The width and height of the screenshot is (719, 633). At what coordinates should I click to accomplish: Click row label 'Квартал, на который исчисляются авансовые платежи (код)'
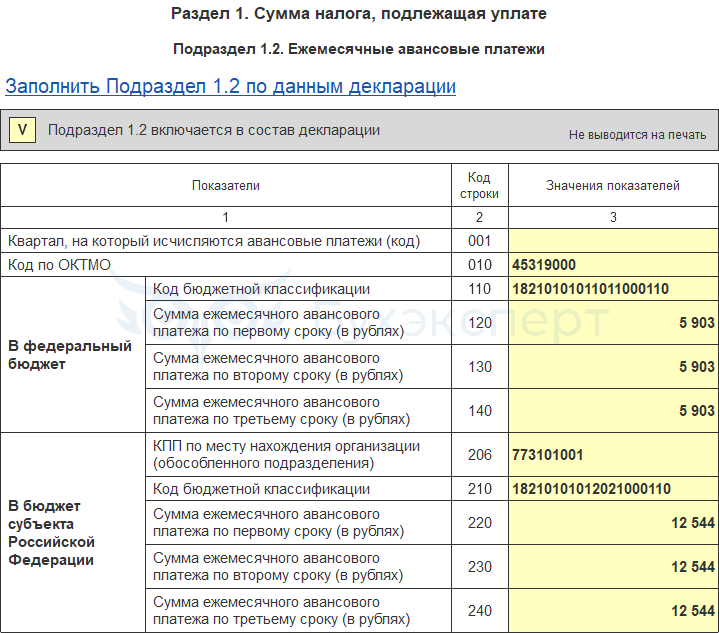click(214, 241)
